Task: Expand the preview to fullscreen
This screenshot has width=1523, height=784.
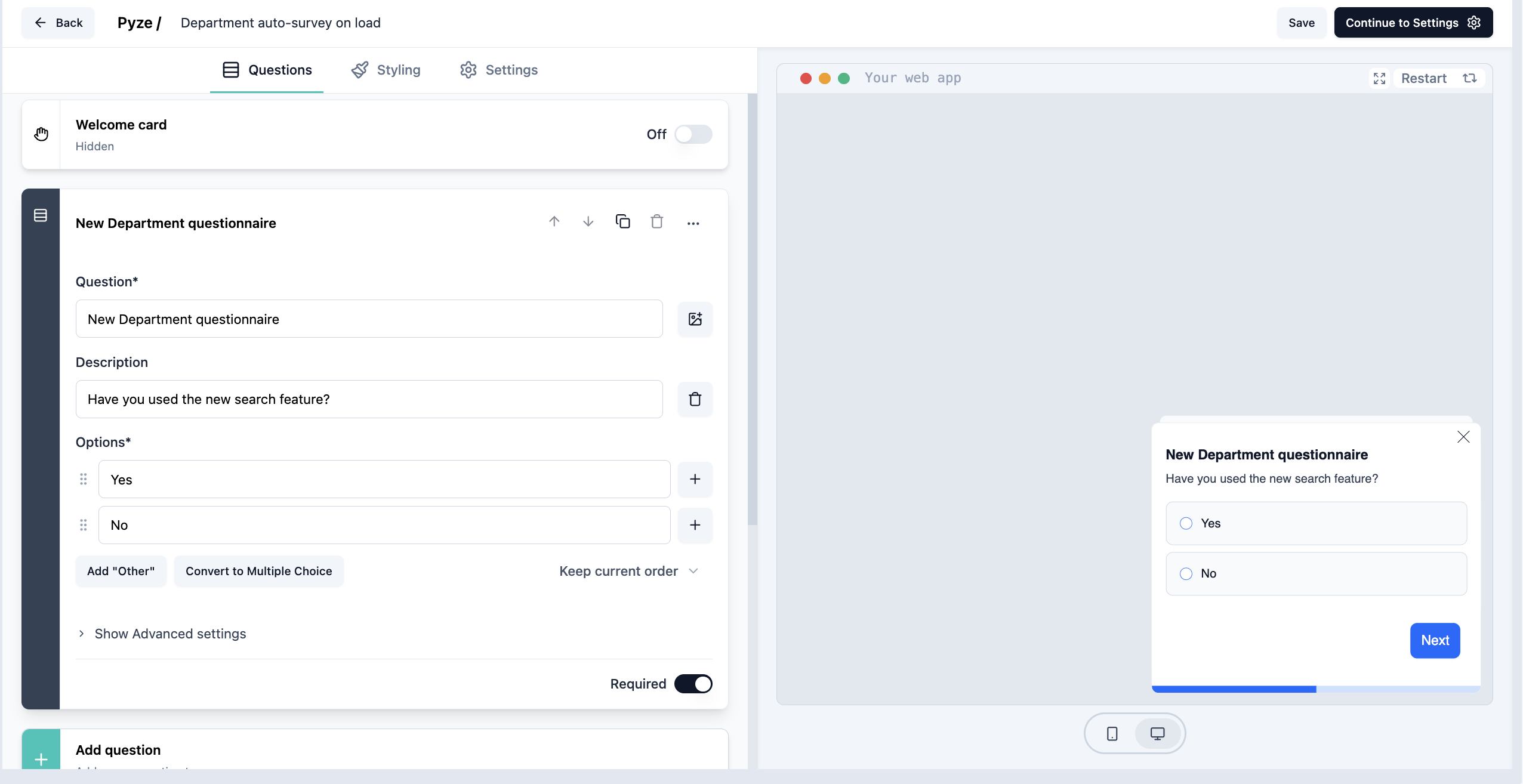Action: (x=1379, y=79)
